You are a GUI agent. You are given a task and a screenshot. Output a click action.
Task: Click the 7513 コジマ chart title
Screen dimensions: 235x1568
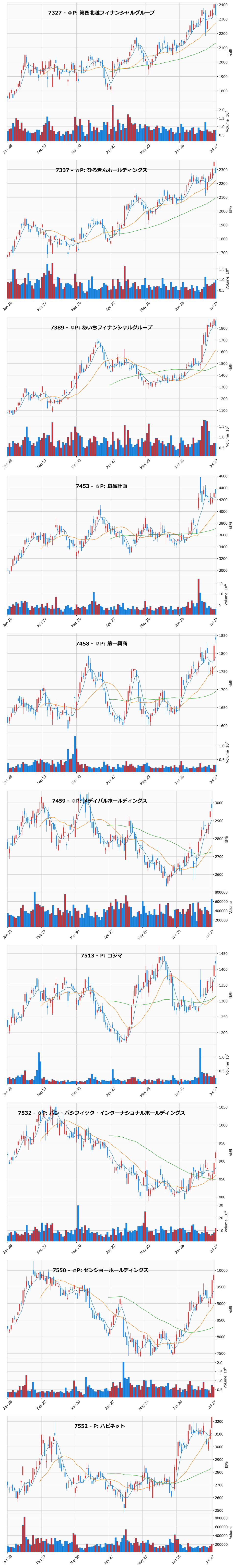point(102,956)
